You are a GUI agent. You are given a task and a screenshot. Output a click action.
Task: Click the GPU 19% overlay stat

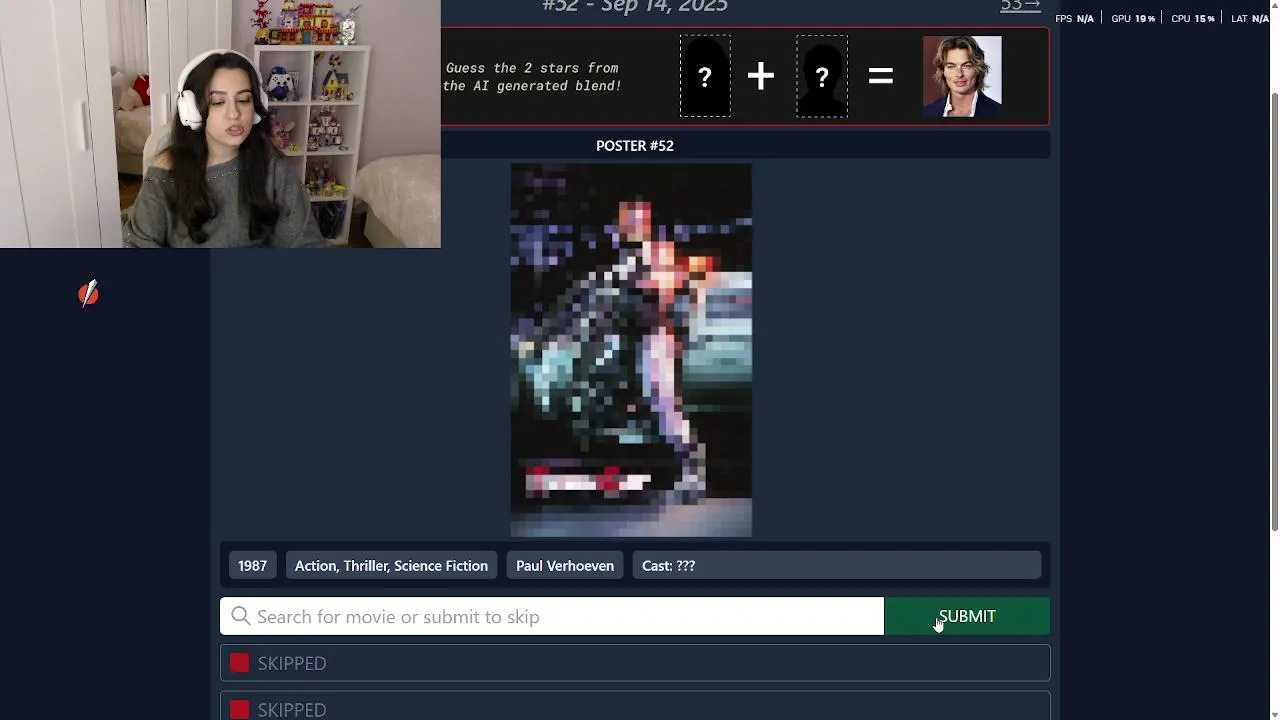click(1133, 18)
